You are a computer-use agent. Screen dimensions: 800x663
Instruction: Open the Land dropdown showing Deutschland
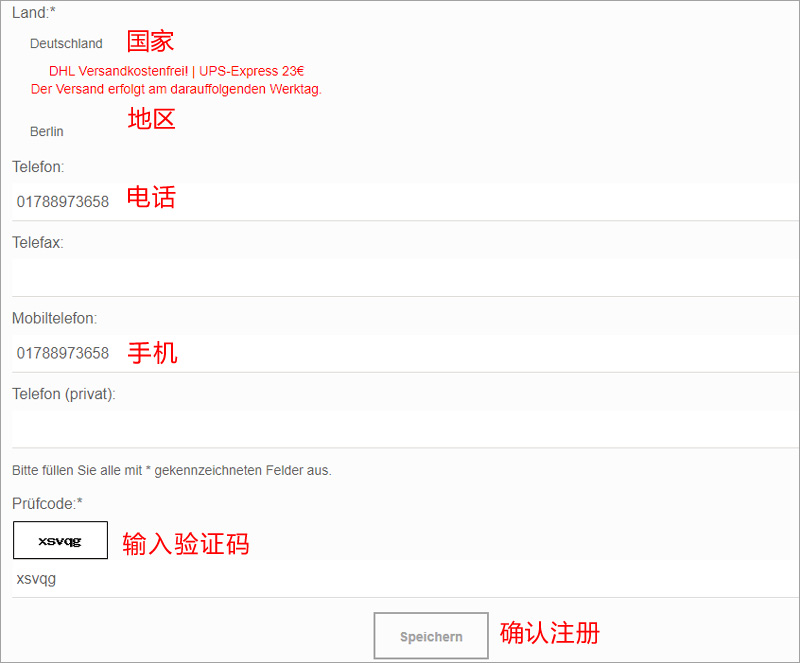(66, 44)
